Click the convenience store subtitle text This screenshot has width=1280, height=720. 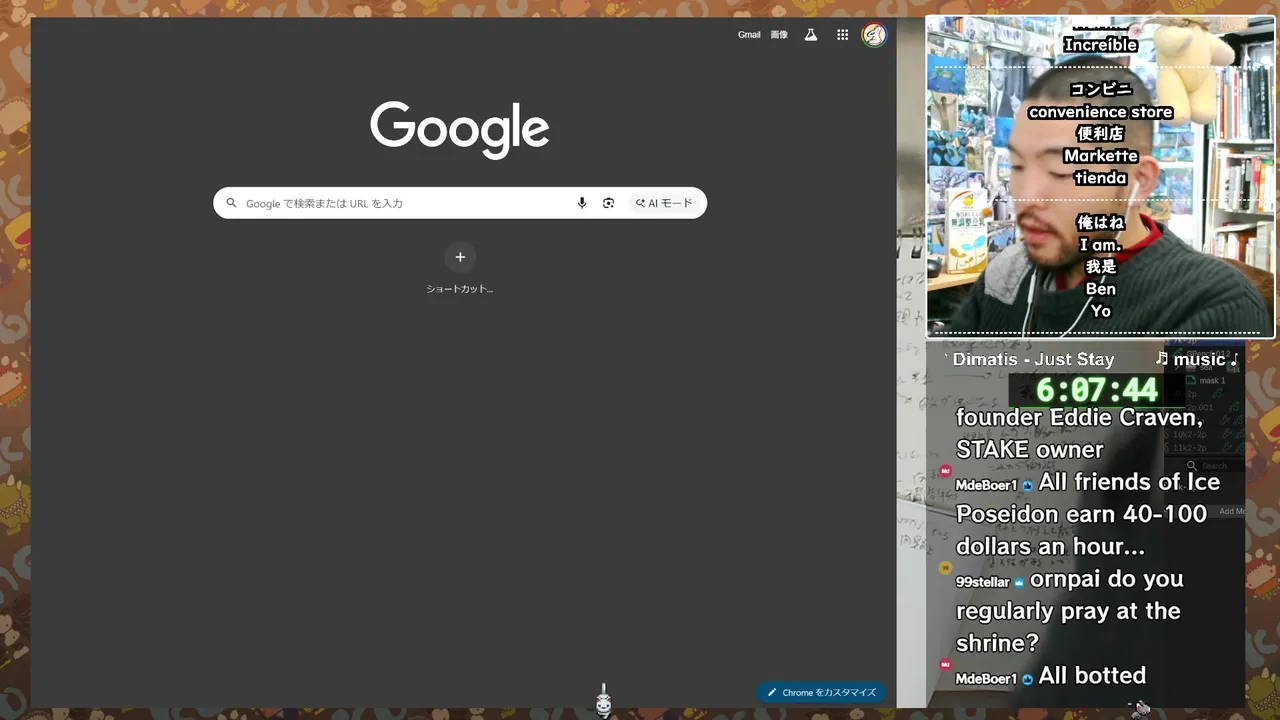point(1100,112)
